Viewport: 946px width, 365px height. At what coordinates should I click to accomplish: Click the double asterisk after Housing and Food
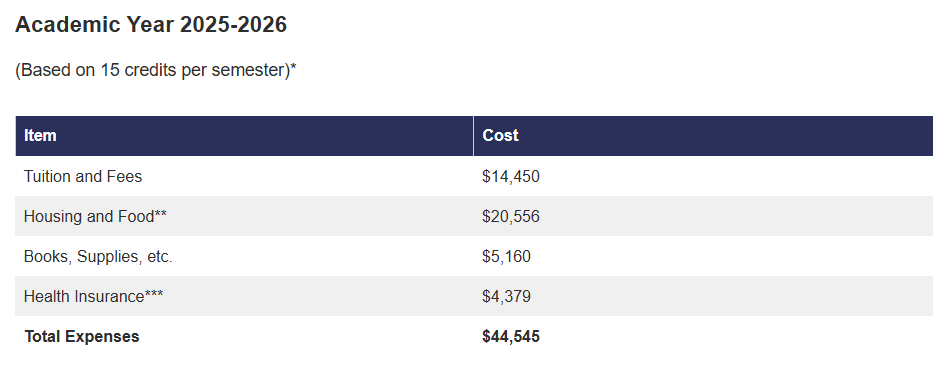[160, 212]
